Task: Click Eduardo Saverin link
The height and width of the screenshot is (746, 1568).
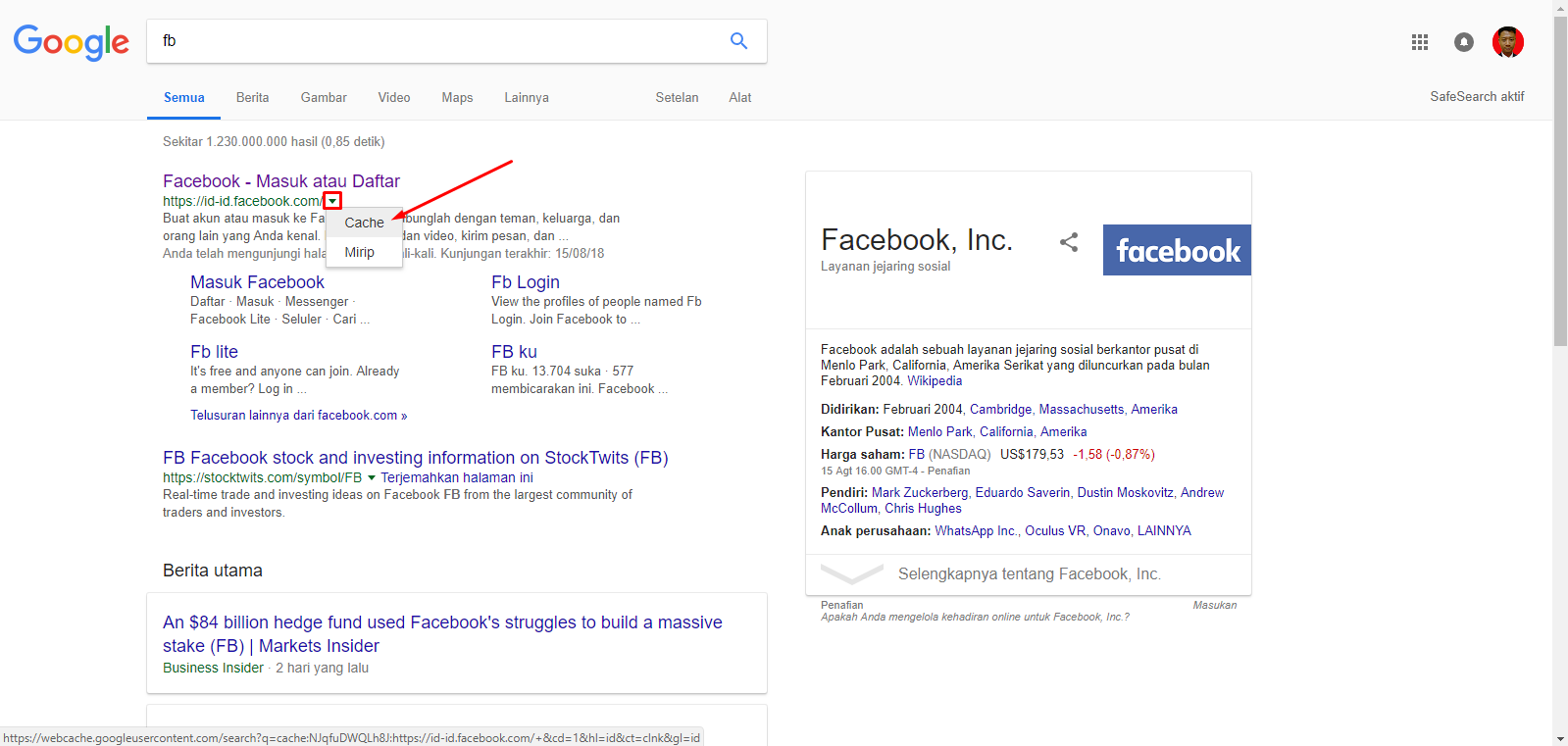Action: [1022, 493]
